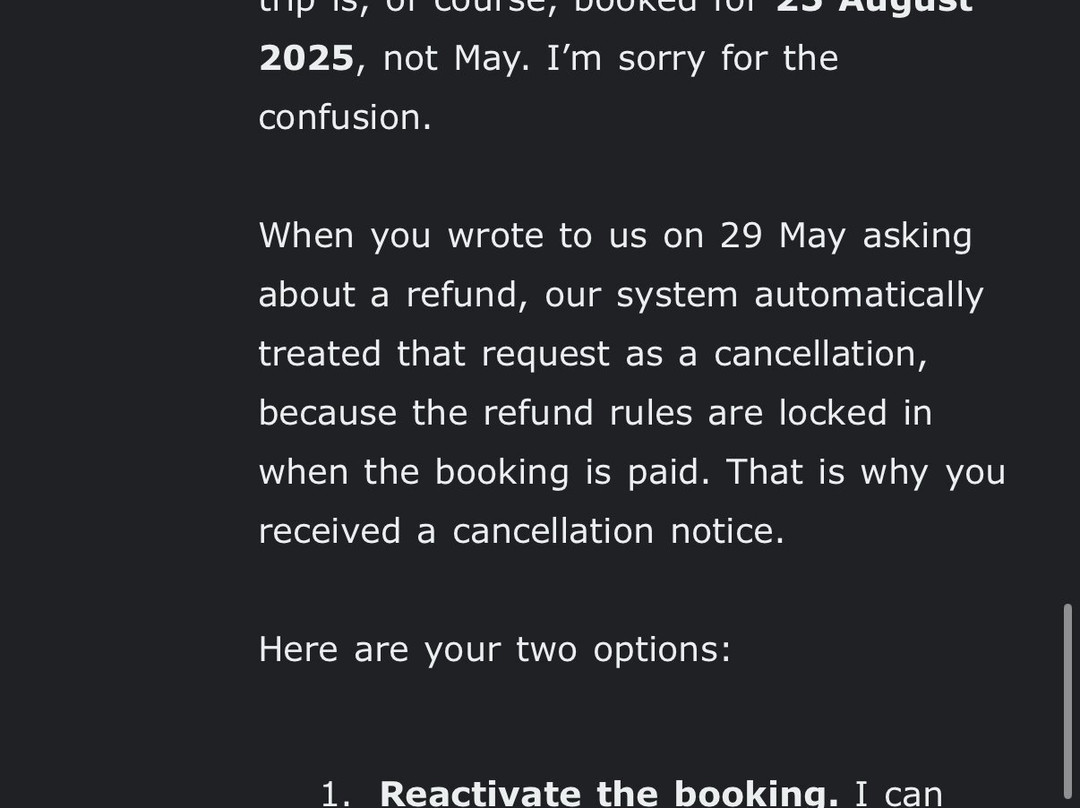Screen dimensions: 1080x808
Task: Click the phrase 'I'm sorry for the'
Action: coord(692,59)
